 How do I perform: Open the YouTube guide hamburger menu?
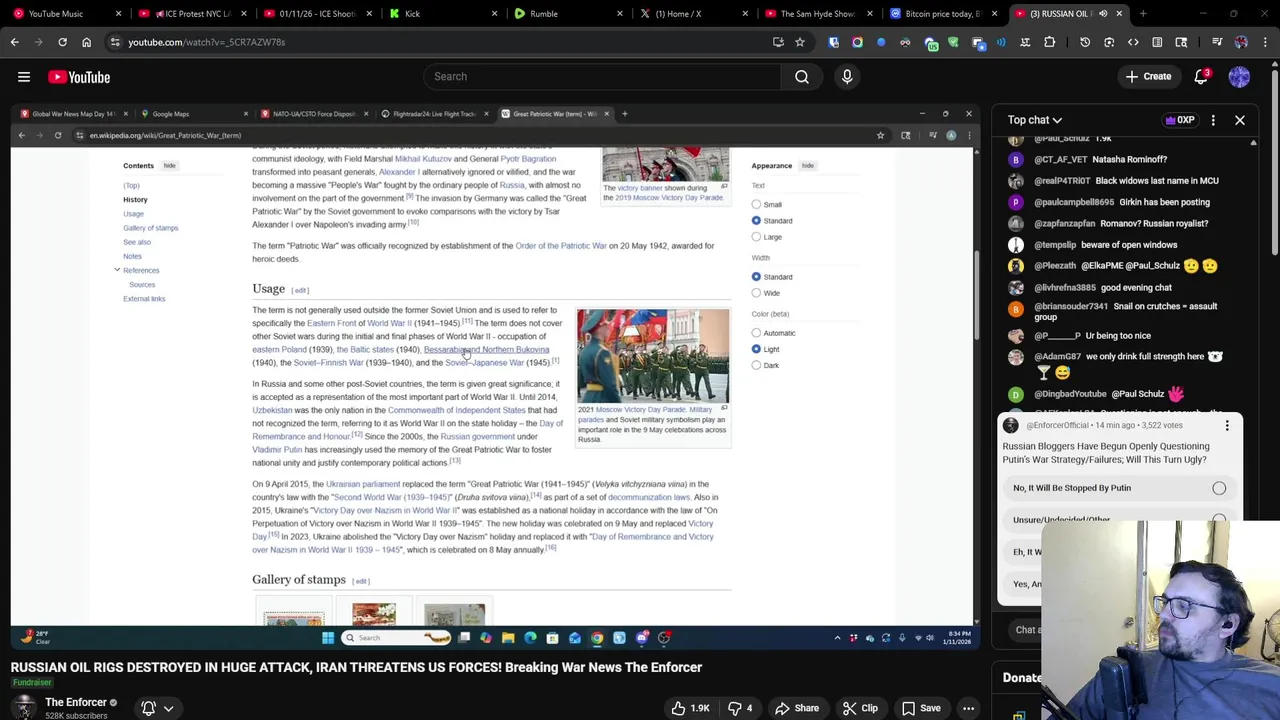24,77
